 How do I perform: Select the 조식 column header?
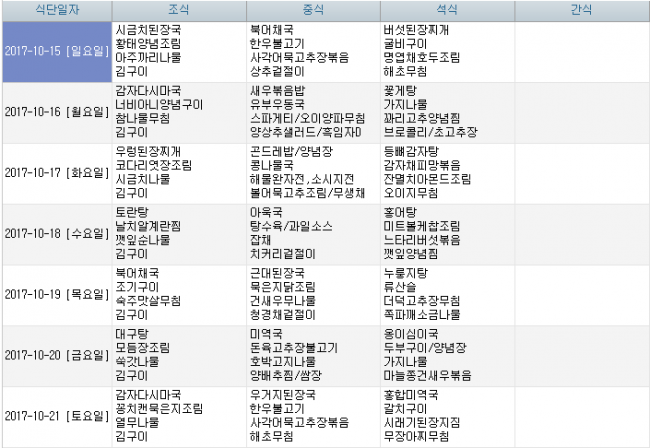[x=178, y=10]
